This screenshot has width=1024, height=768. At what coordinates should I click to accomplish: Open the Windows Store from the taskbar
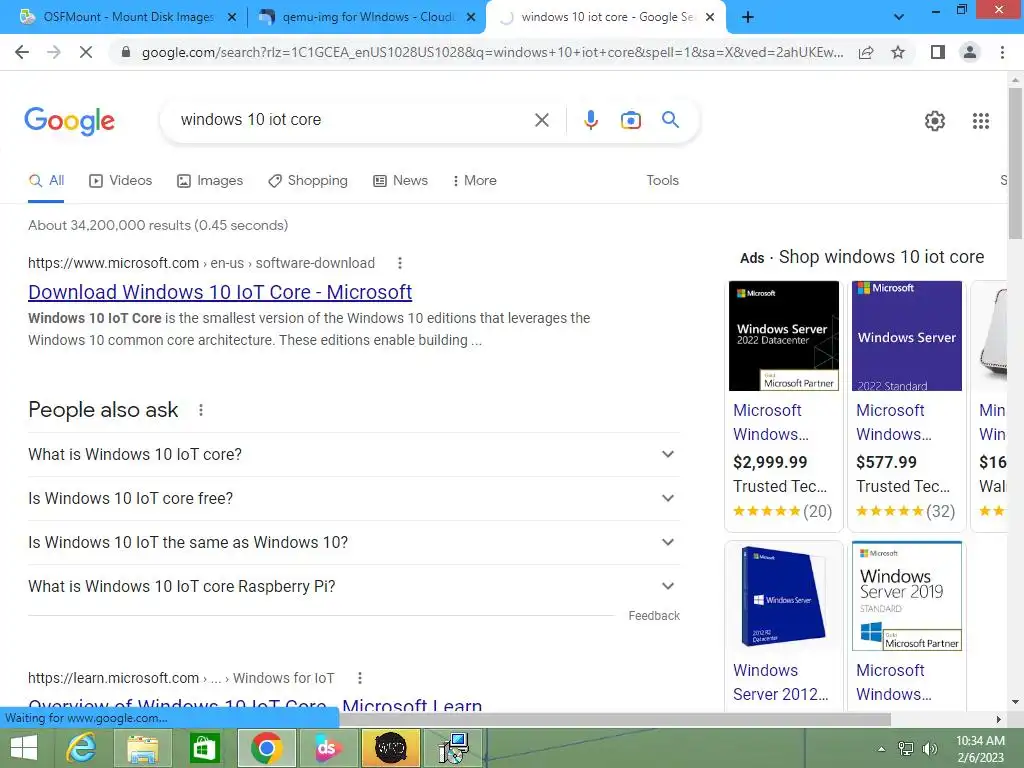click(204, 748)
